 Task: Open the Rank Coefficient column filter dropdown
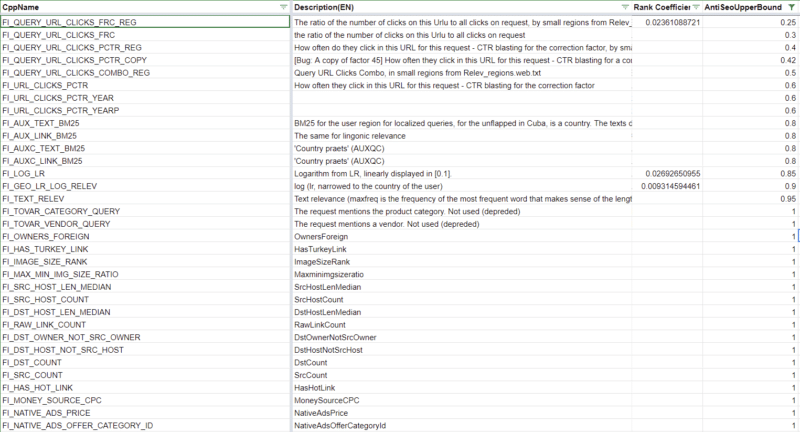coord(696,7)
